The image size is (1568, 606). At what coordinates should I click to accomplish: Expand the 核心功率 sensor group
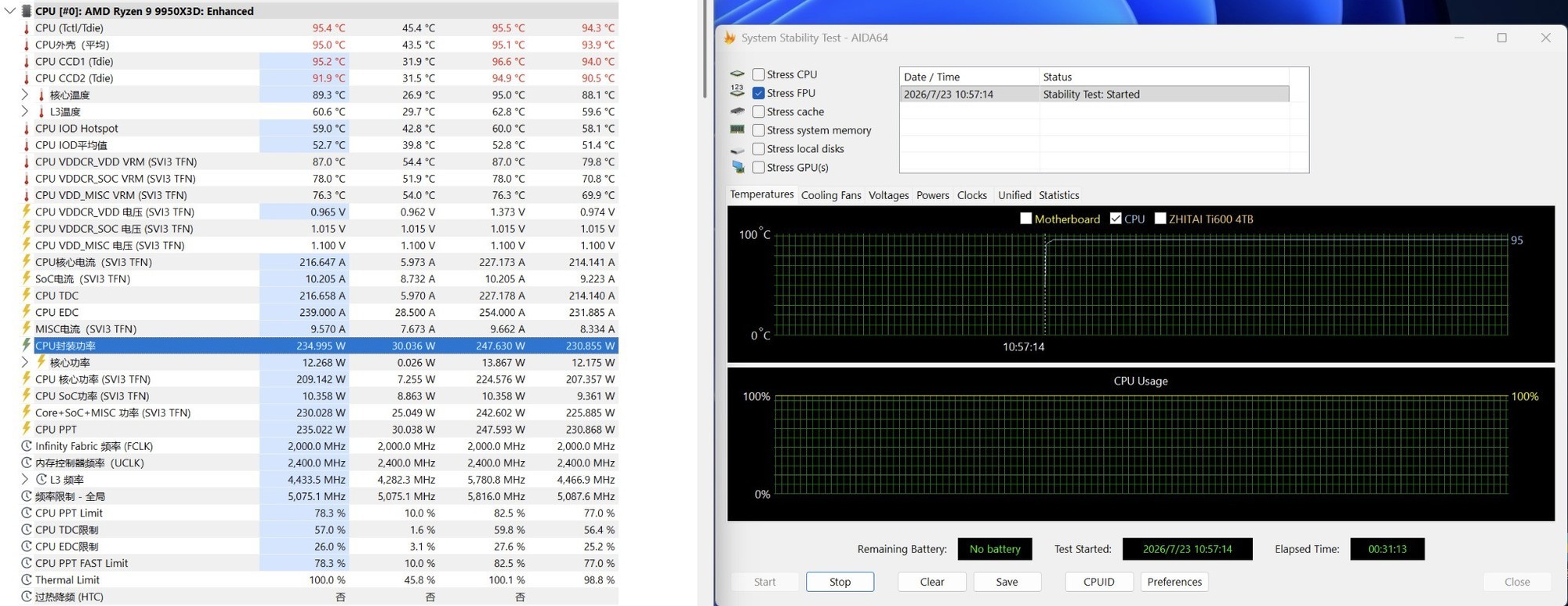click(x=24, y=362)
